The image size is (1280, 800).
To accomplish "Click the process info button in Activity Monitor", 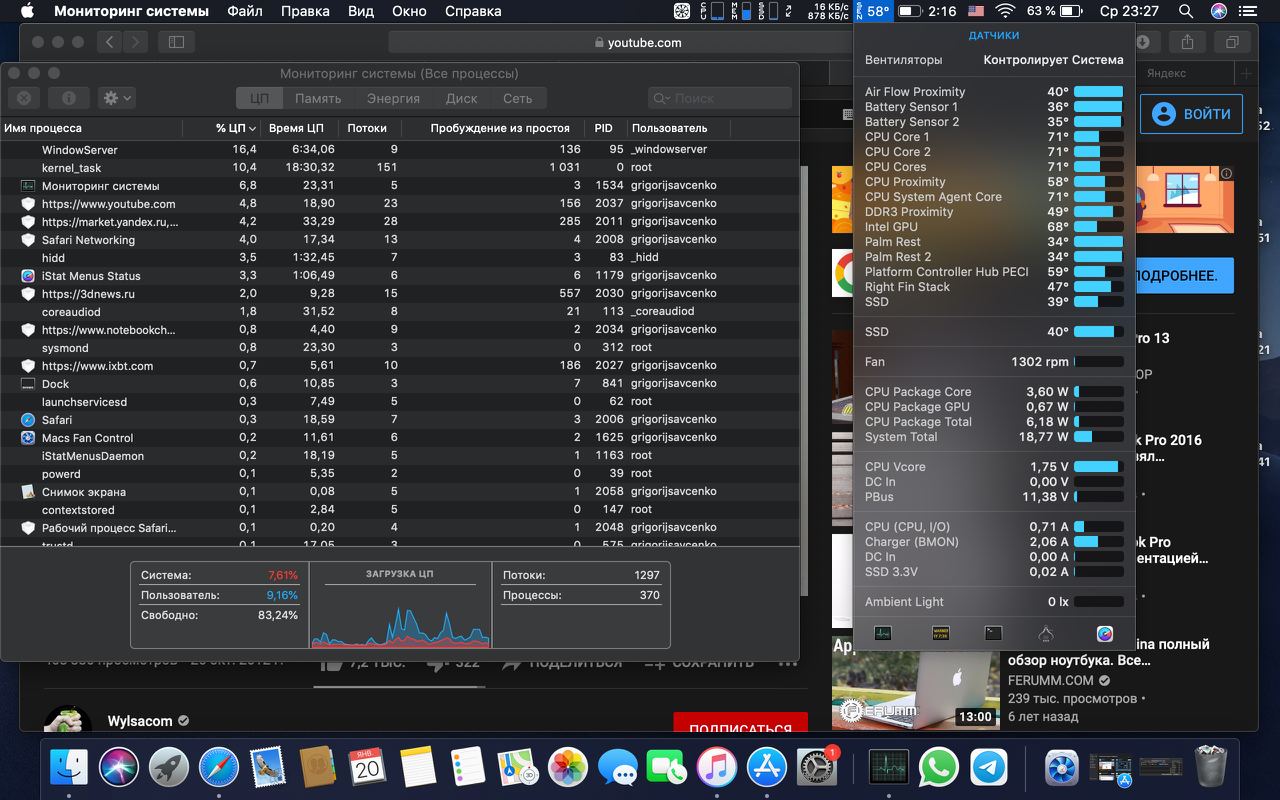I will click(68, 98).
